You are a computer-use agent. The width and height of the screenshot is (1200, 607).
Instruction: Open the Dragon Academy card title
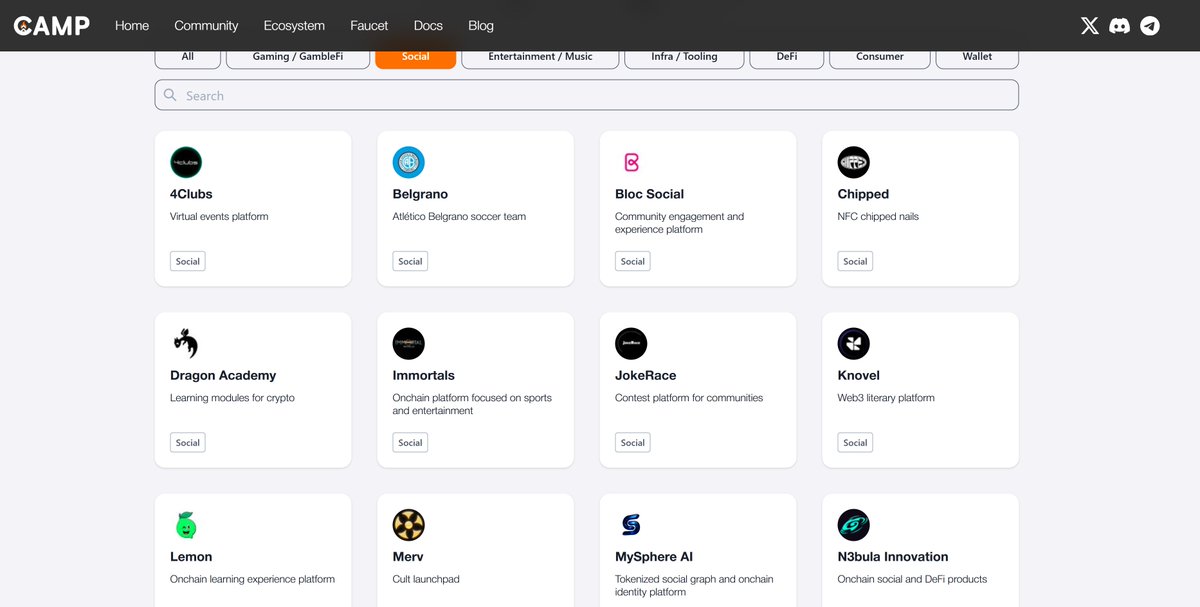click(x=223, y=376)
